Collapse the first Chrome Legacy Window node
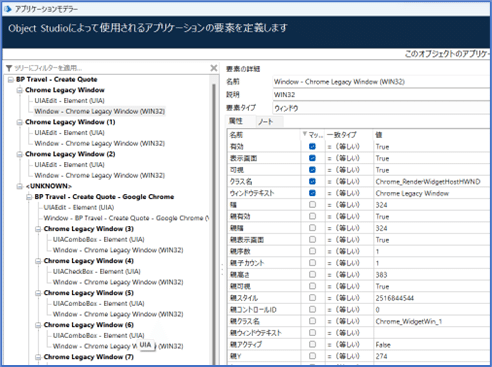Viewport: 492px width, 367px height. coord(20,90)
